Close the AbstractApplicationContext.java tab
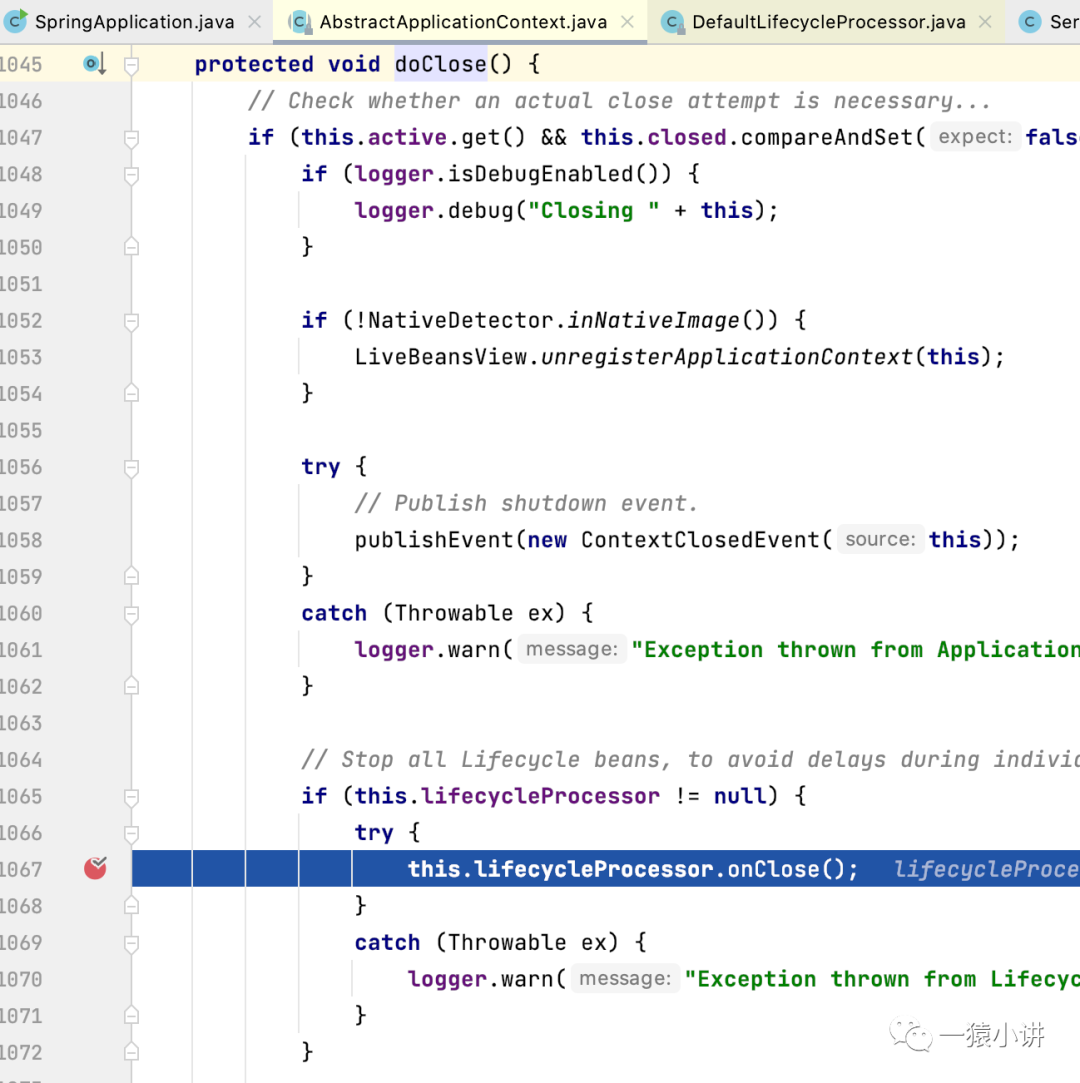 [627, 22]
